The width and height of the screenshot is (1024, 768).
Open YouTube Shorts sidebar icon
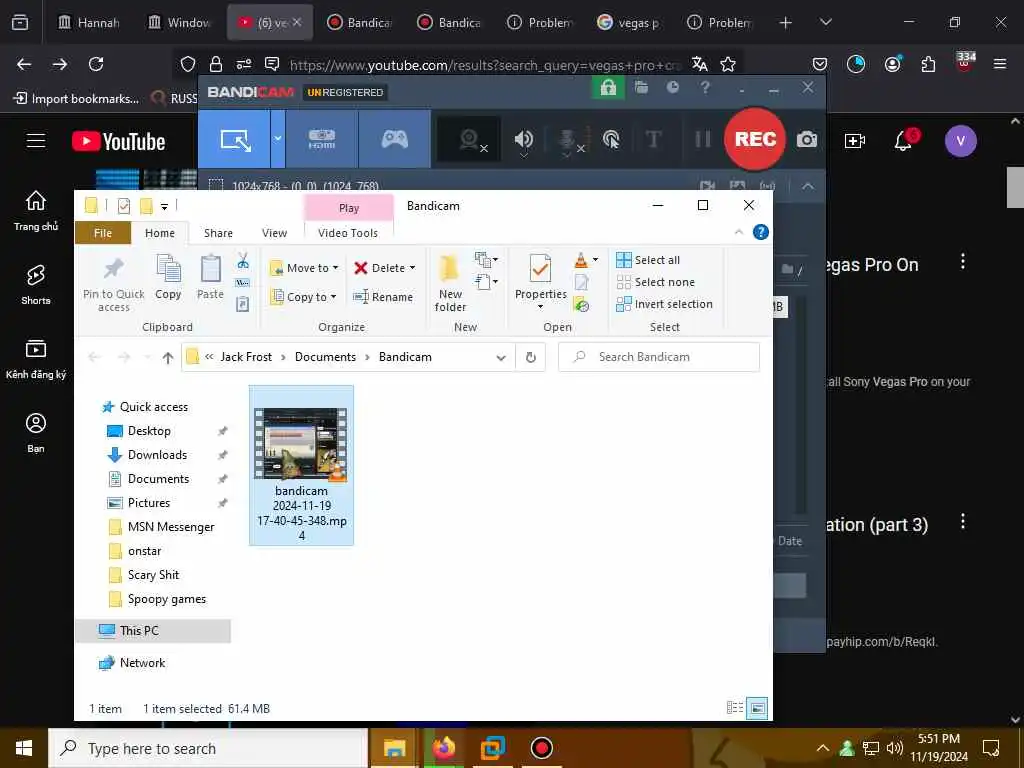(36, 285)
